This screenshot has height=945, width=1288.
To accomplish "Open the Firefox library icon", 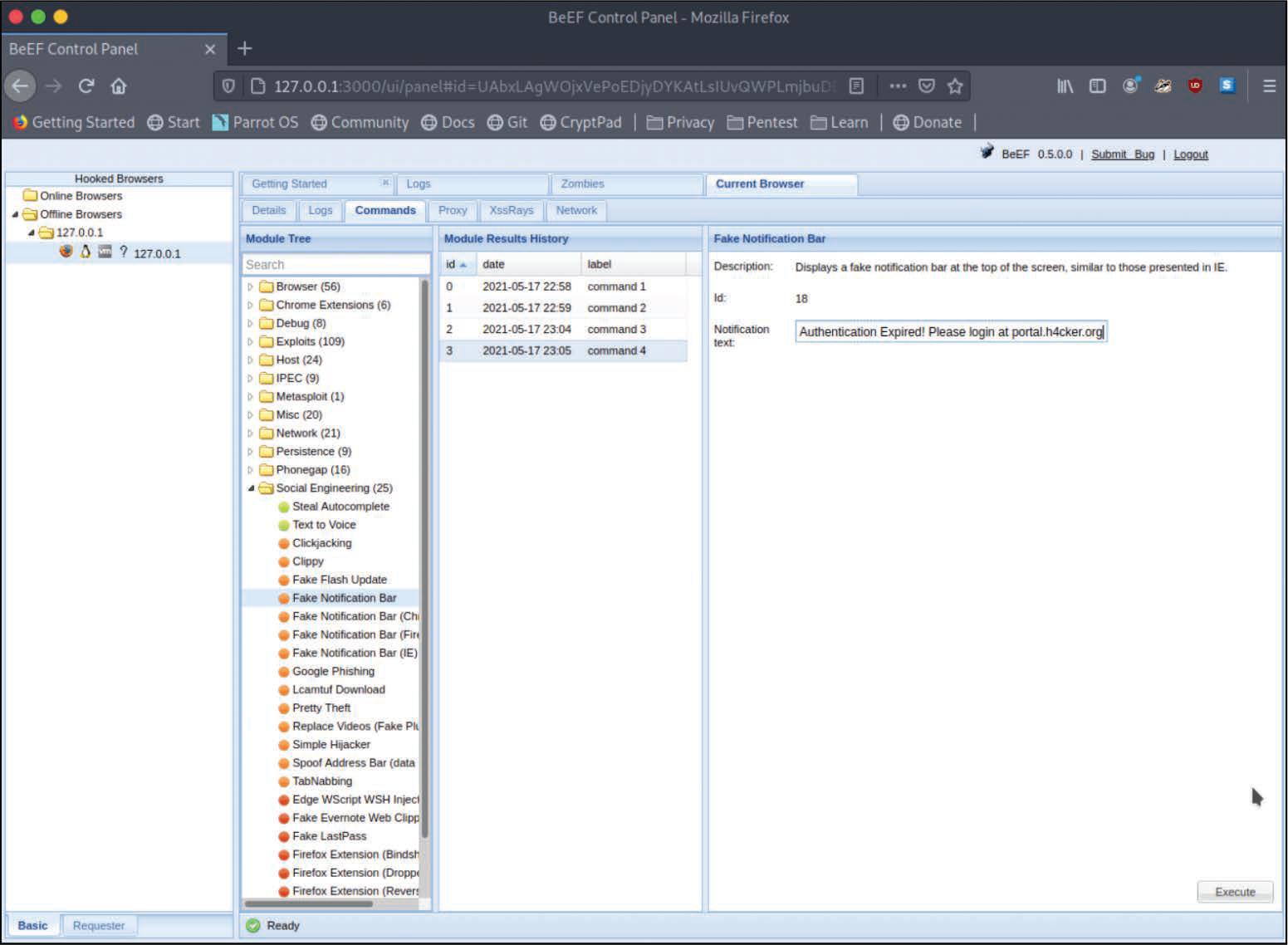I will (1065, 86).
